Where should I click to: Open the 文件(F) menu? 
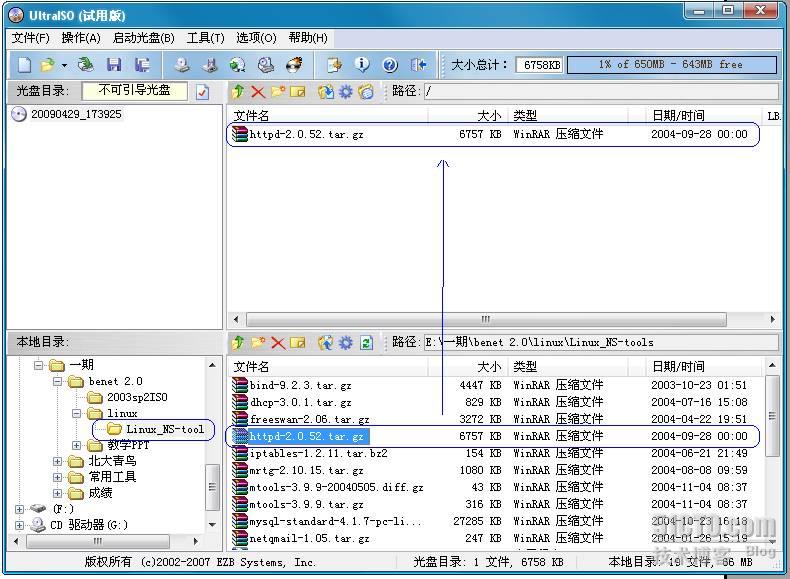coord(30,38)
